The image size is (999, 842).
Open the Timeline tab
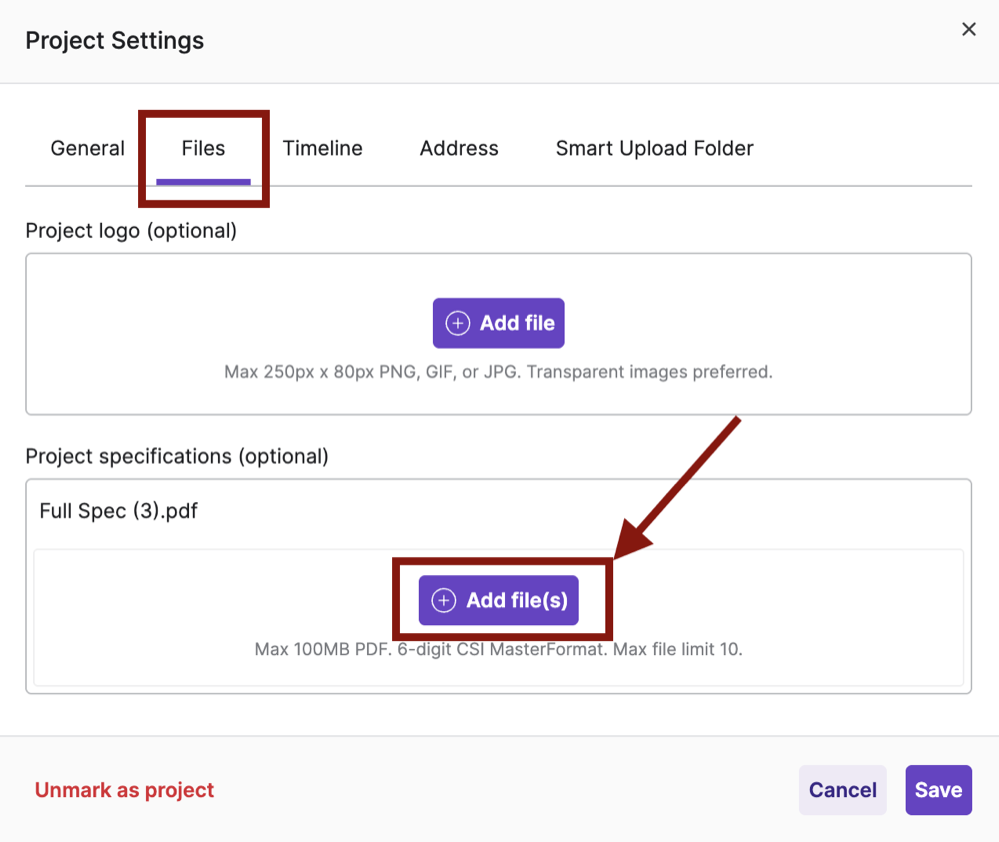[x=322, y=148]
